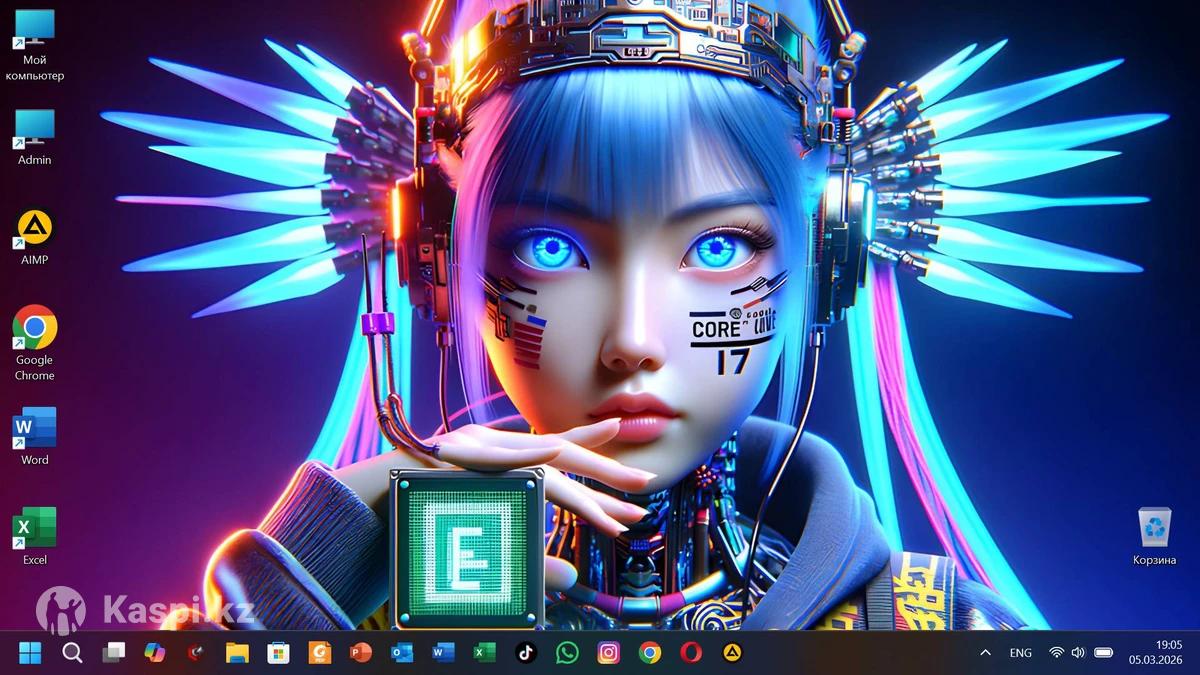Open TikTok from the taskbar
Image resolution: width=1200 pixels, height=675 pixels.
pyautogui.click(x=526, y=653)
